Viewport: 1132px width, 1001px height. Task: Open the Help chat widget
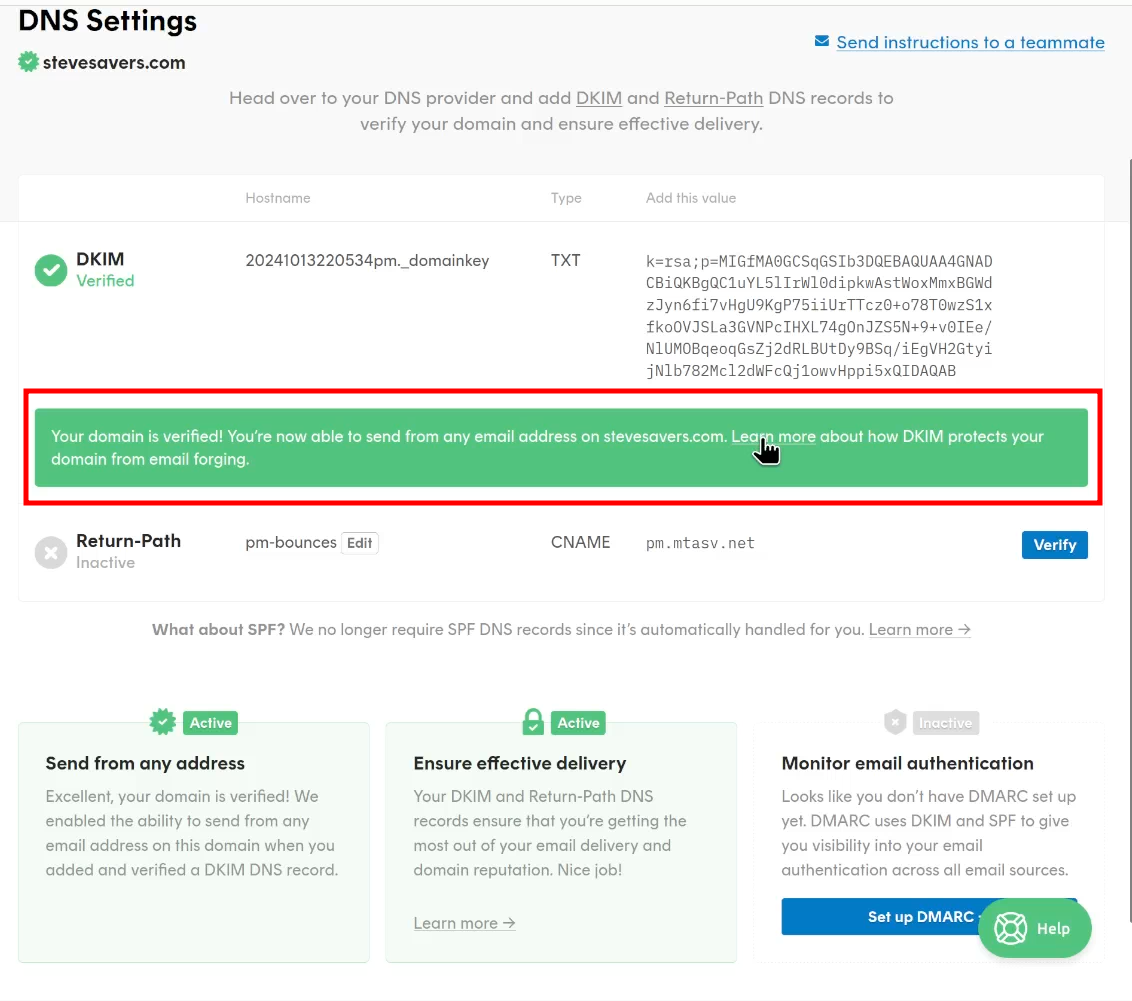pyautogui.click(x=1035, y=928)
